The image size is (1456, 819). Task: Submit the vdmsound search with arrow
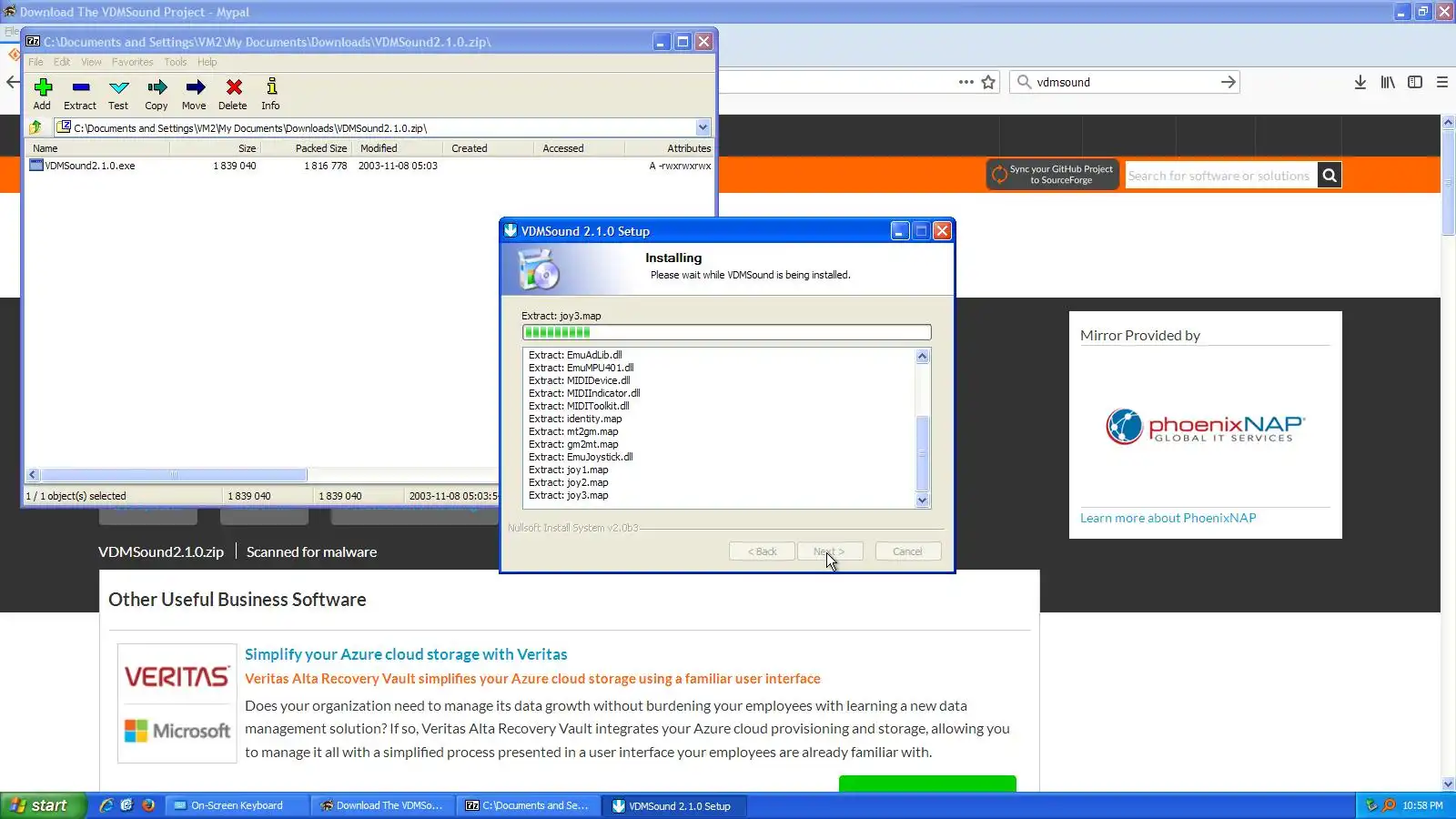[1228, 82]
